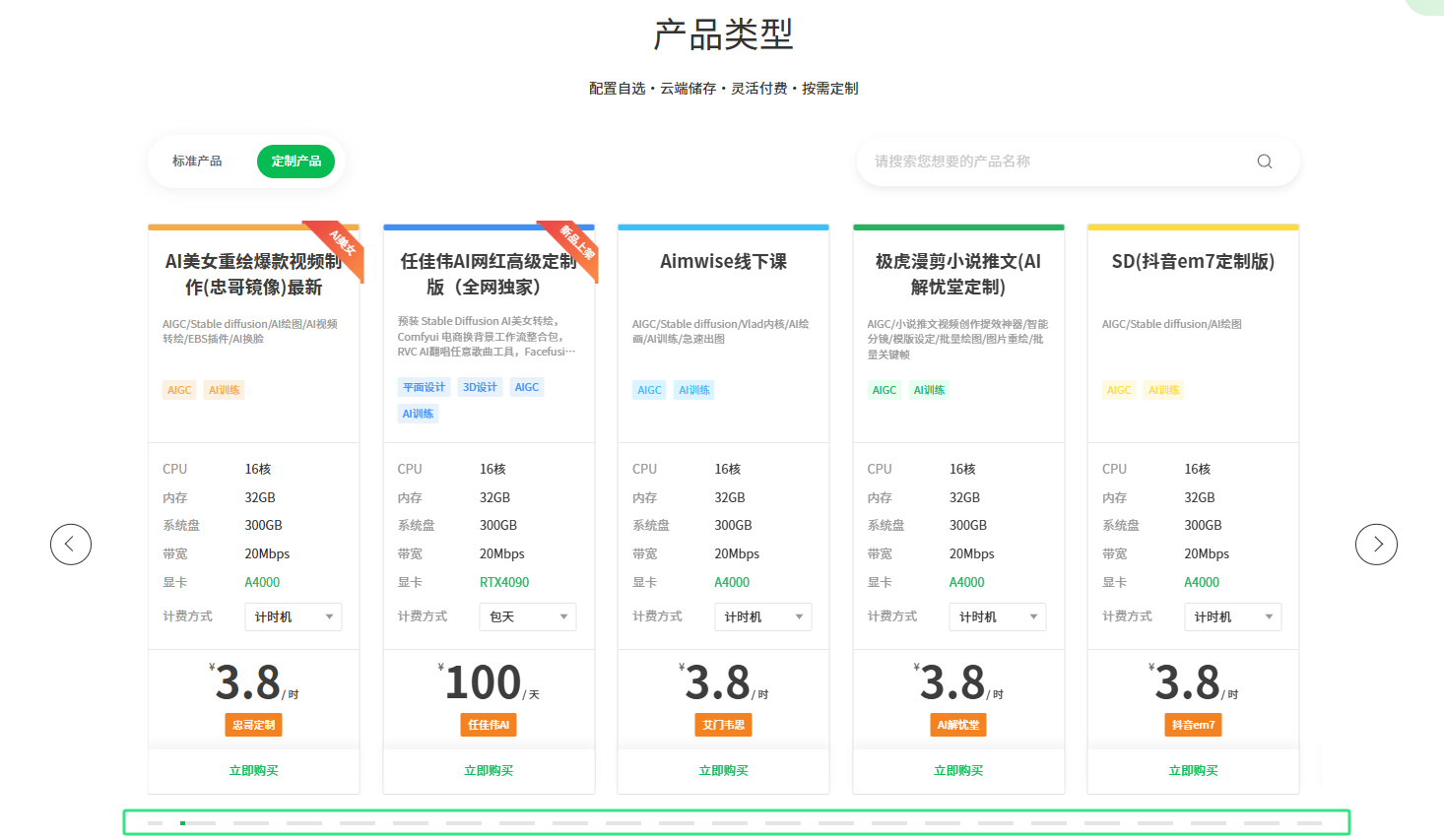Click the AI训练 tag on 任佳伟 card

coord(418,414)
